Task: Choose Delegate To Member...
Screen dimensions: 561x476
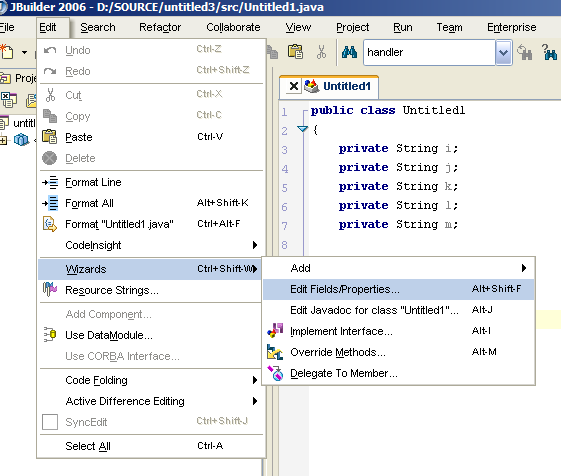Action: point(399,373)
